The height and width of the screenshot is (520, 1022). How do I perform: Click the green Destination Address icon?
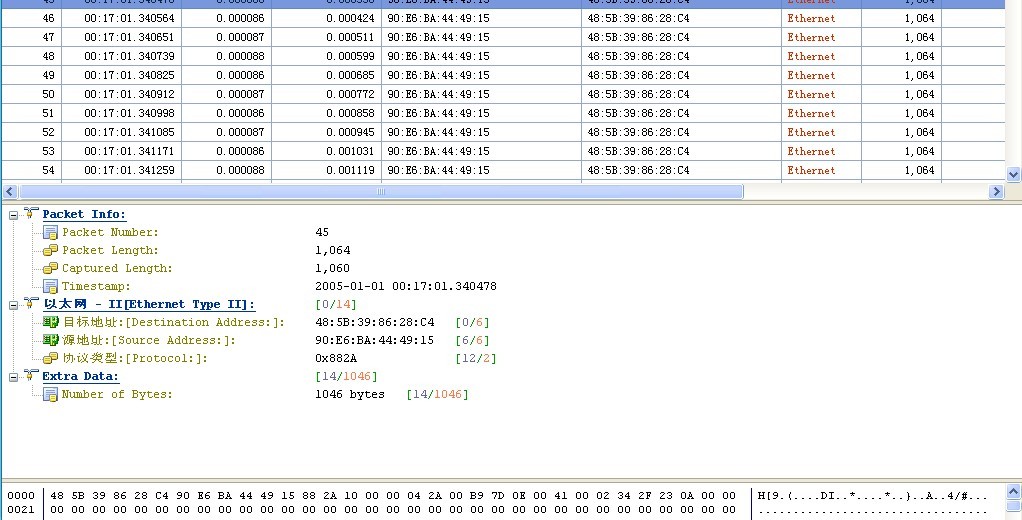[x=50, y=322]
